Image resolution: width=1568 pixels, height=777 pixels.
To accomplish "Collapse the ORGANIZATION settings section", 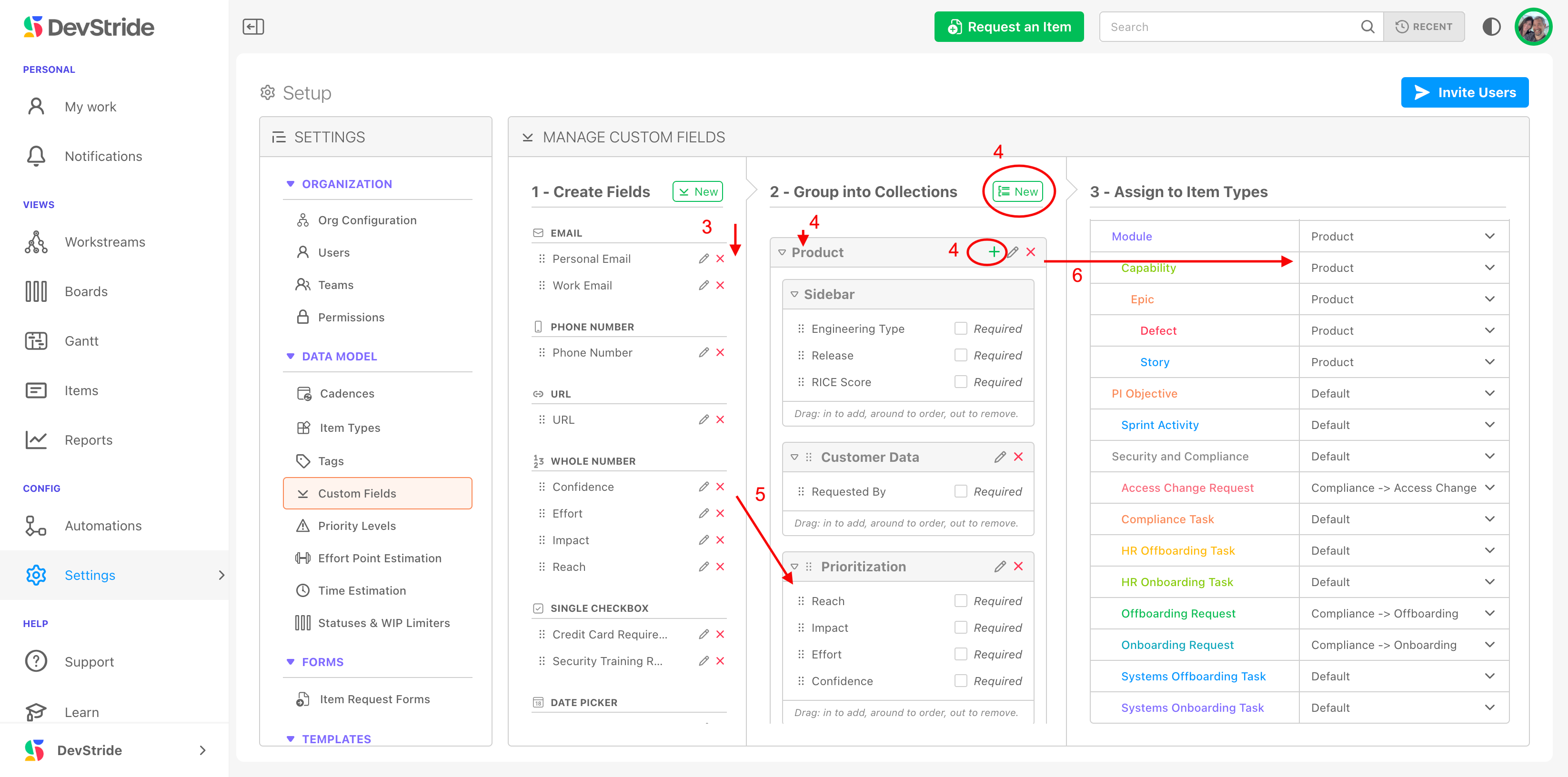I will 291,184.
